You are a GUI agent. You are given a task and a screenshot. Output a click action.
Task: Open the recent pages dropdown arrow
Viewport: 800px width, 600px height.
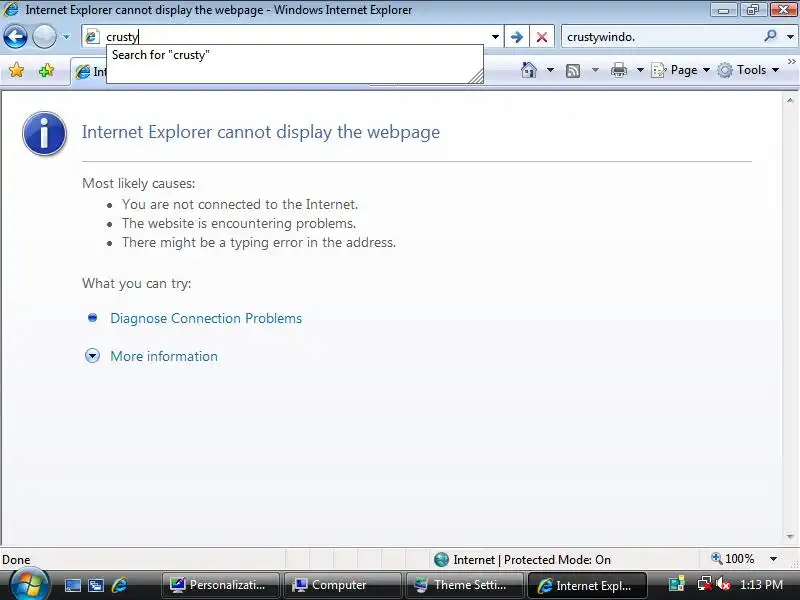66,37
